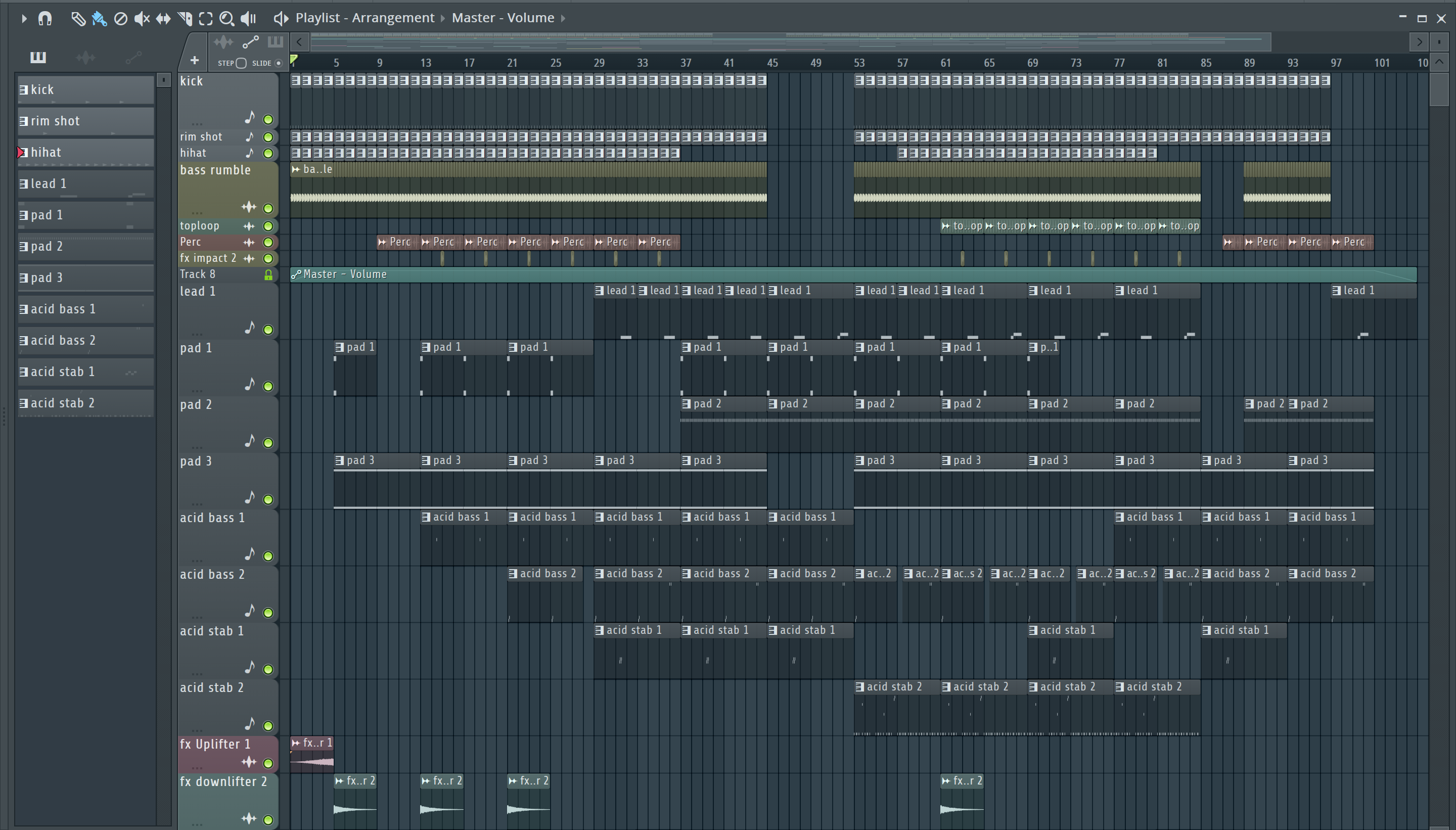Open the bass rumble clip menu arrow
Viewport: 1456px width, 830px height.
[x=296, y=169]
